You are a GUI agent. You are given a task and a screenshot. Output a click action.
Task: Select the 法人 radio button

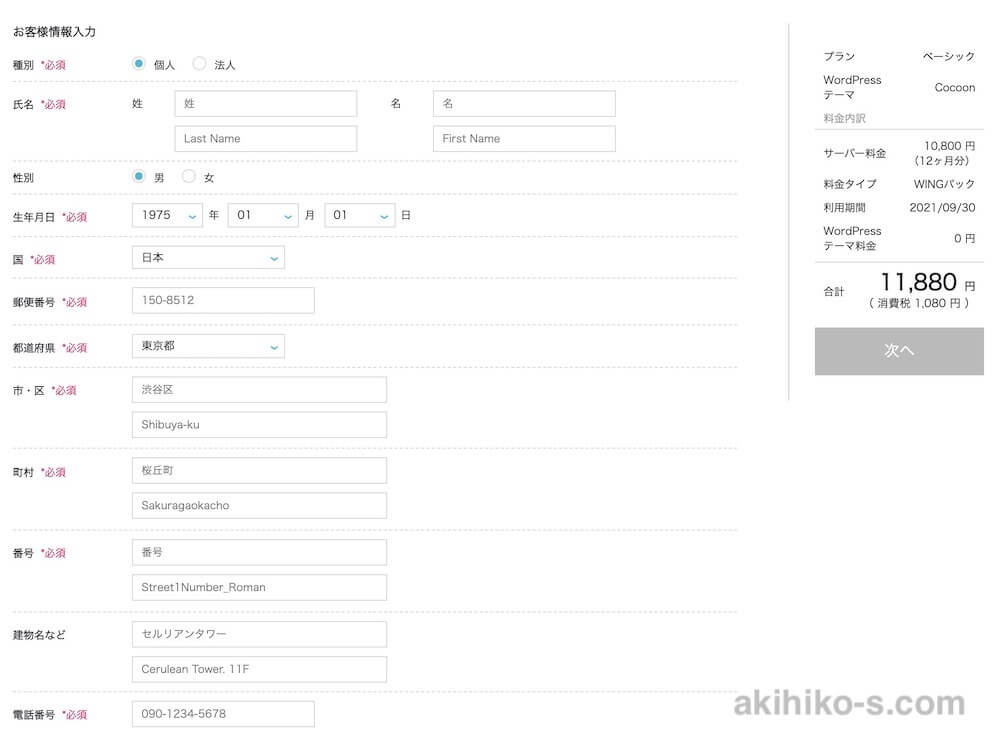[199, 64]
